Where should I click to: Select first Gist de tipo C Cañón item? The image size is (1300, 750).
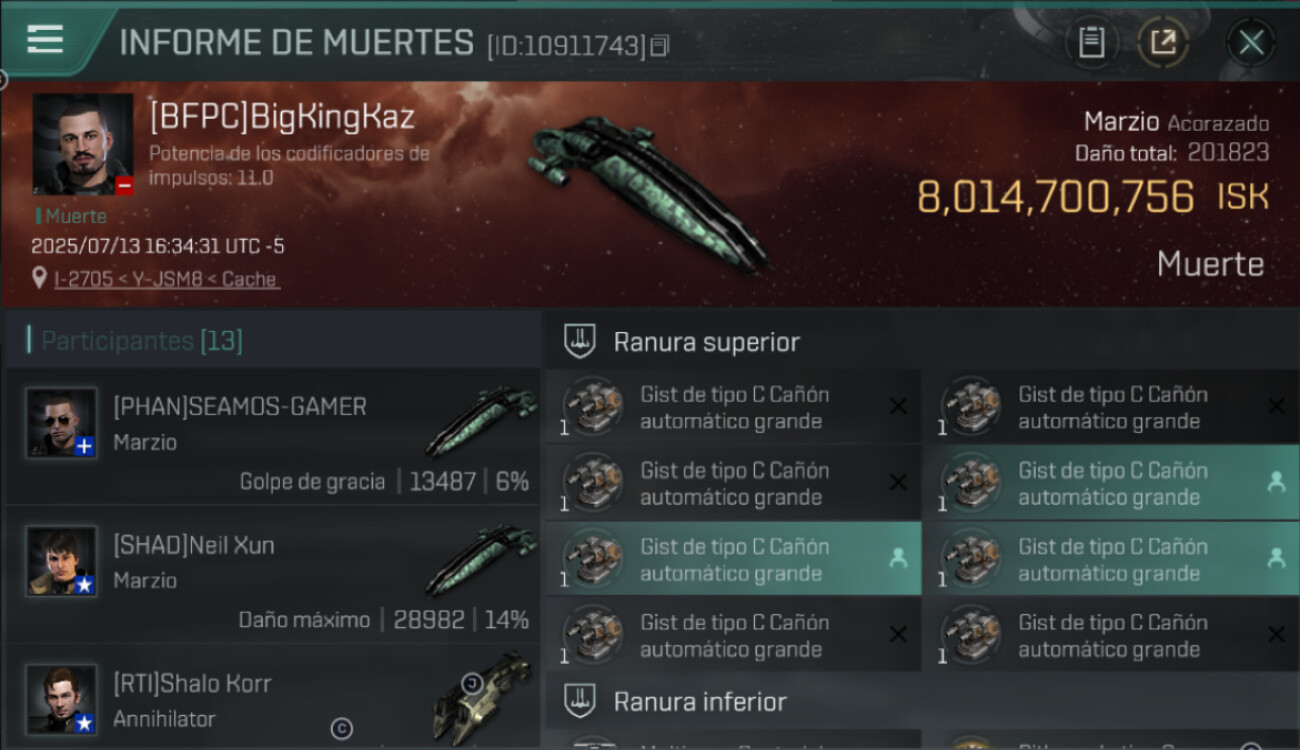click(733, 407)
